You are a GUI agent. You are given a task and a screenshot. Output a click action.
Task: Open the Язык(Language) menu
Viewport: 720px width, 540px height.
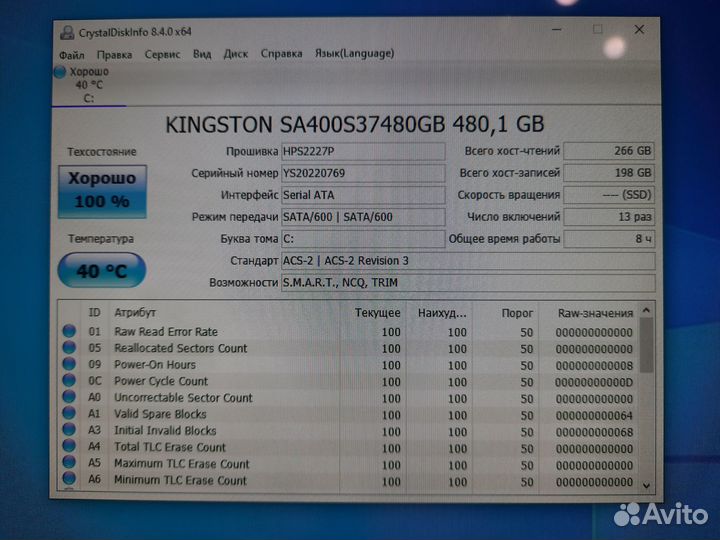coord(354,53)
